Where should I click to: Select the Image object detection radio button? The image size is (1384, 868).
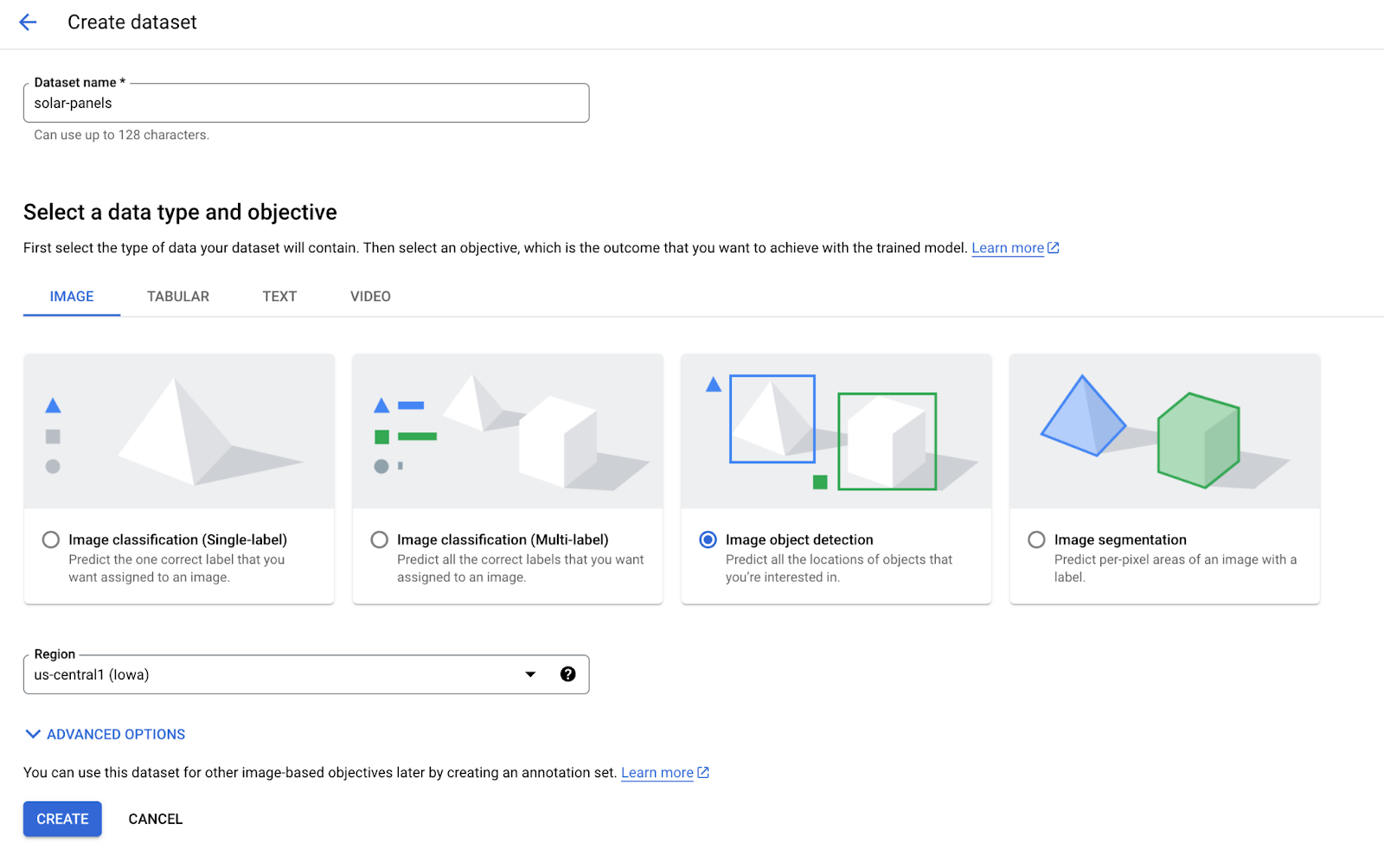tap(708, 539)
